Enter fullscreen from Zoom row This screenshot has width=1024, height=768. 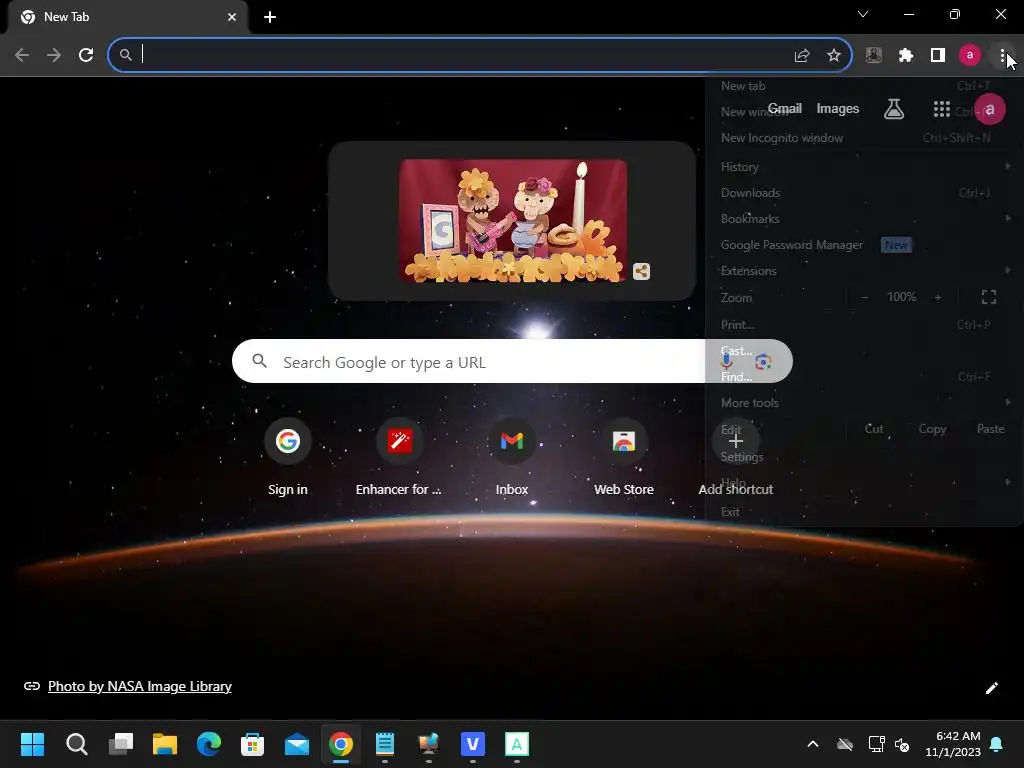click(989, 297)
